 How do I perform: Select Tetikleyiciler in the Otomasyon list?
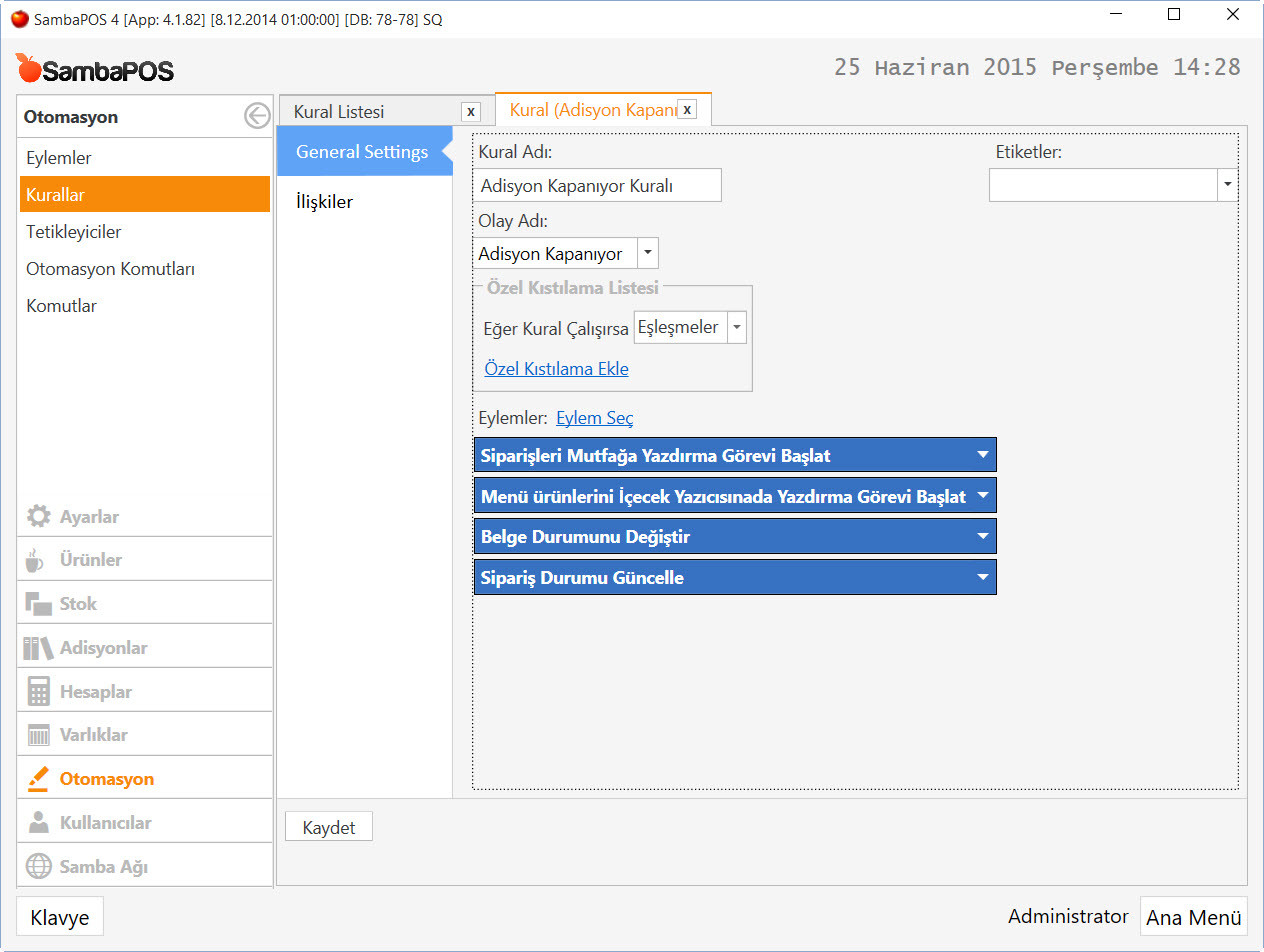point(74,232)
